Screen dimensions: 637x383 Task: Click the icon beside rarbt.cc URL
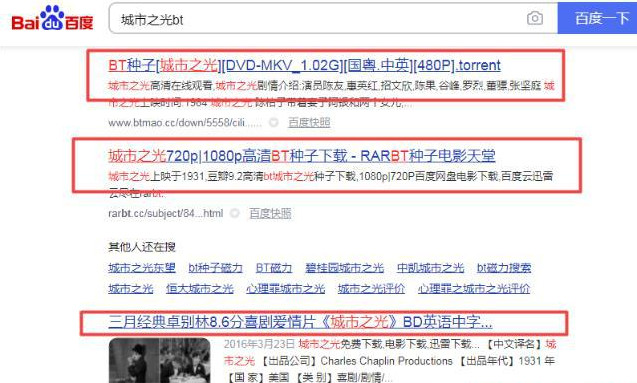234,213
